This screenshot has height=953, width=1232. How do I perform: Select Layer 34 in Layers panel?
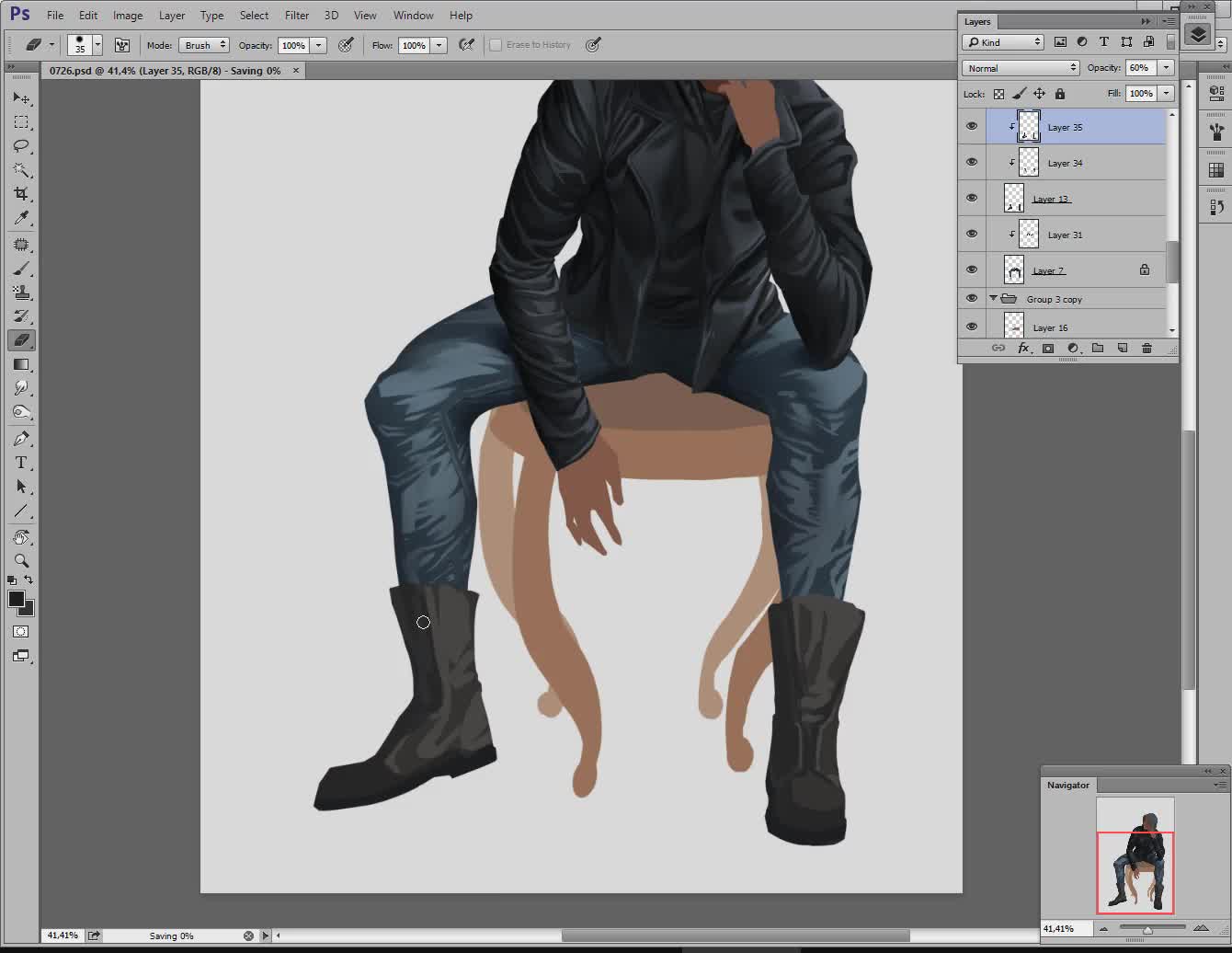coord(1076,163)
